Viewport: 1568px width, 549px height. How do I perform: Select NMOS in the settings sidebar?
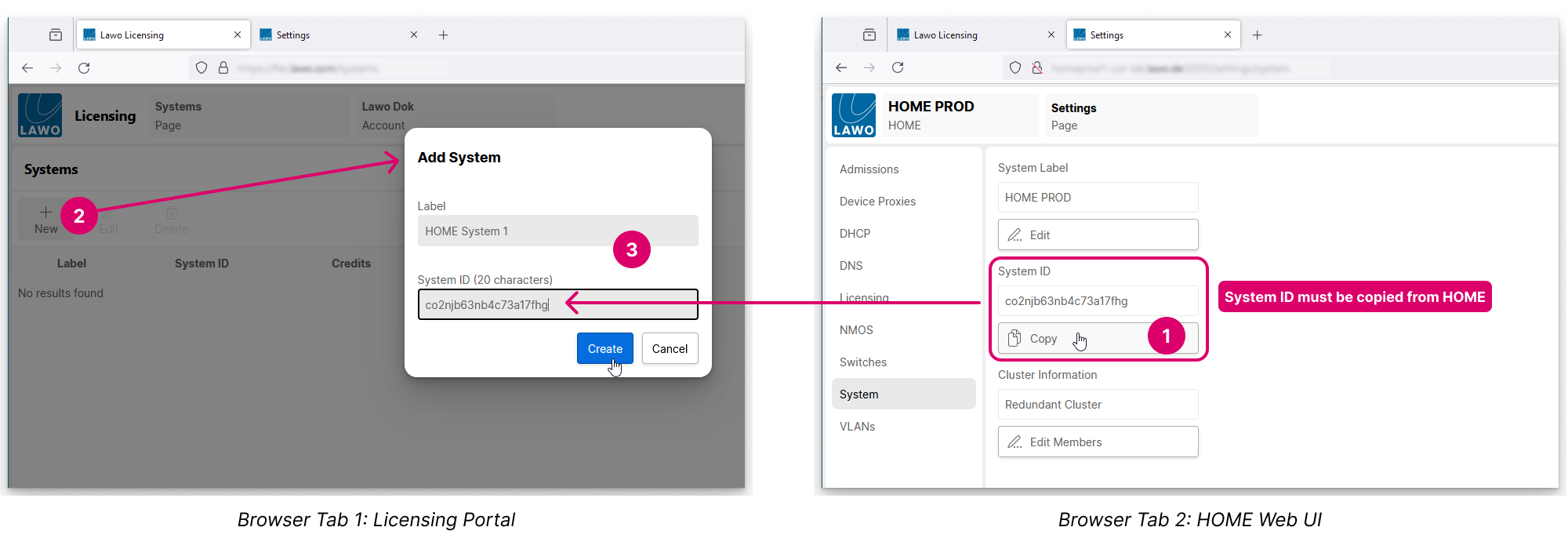pos(856,330)
